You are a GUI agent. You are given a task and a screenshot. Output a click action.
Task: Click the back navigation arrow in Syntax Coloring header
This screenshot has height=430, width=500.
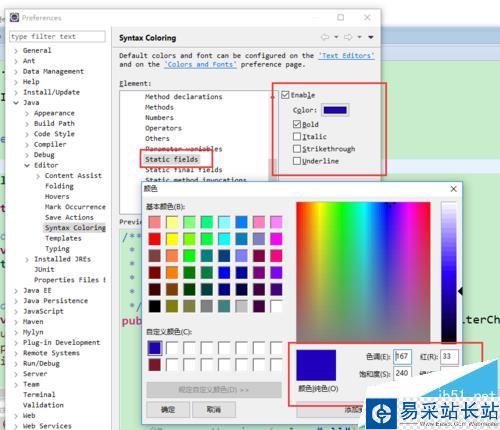coord(325,37)
